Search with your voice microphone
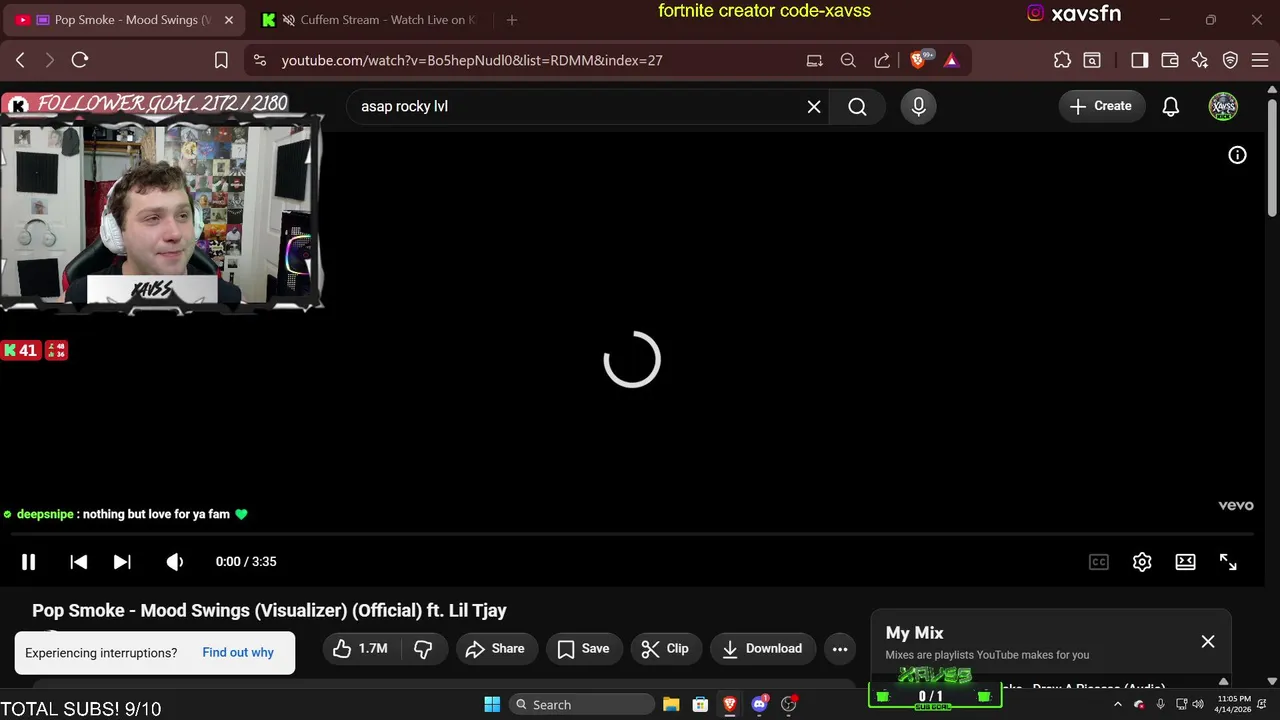1280x720 pixels. 919,107
